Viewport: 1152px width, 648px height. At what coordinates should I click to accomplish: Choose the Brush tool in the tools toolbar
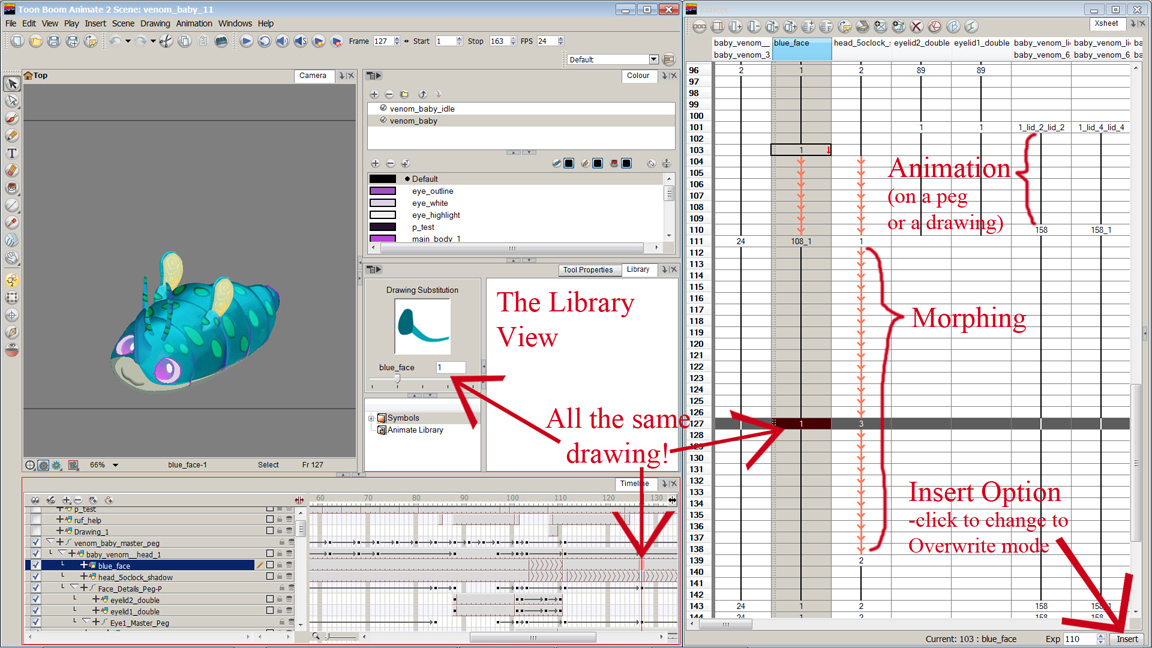[x=12, y=118]
